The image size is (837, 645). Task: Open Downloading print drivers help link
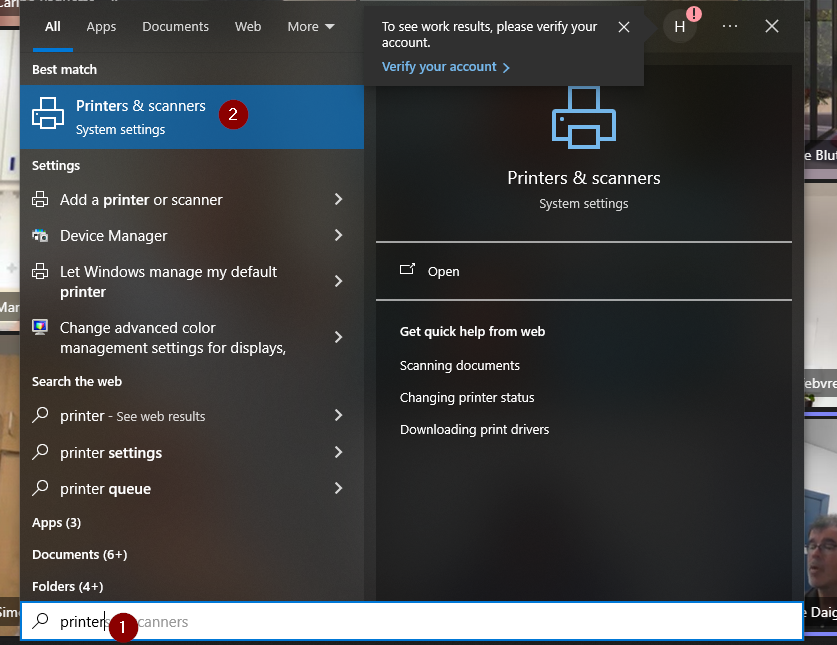click(x=475, y=430)
